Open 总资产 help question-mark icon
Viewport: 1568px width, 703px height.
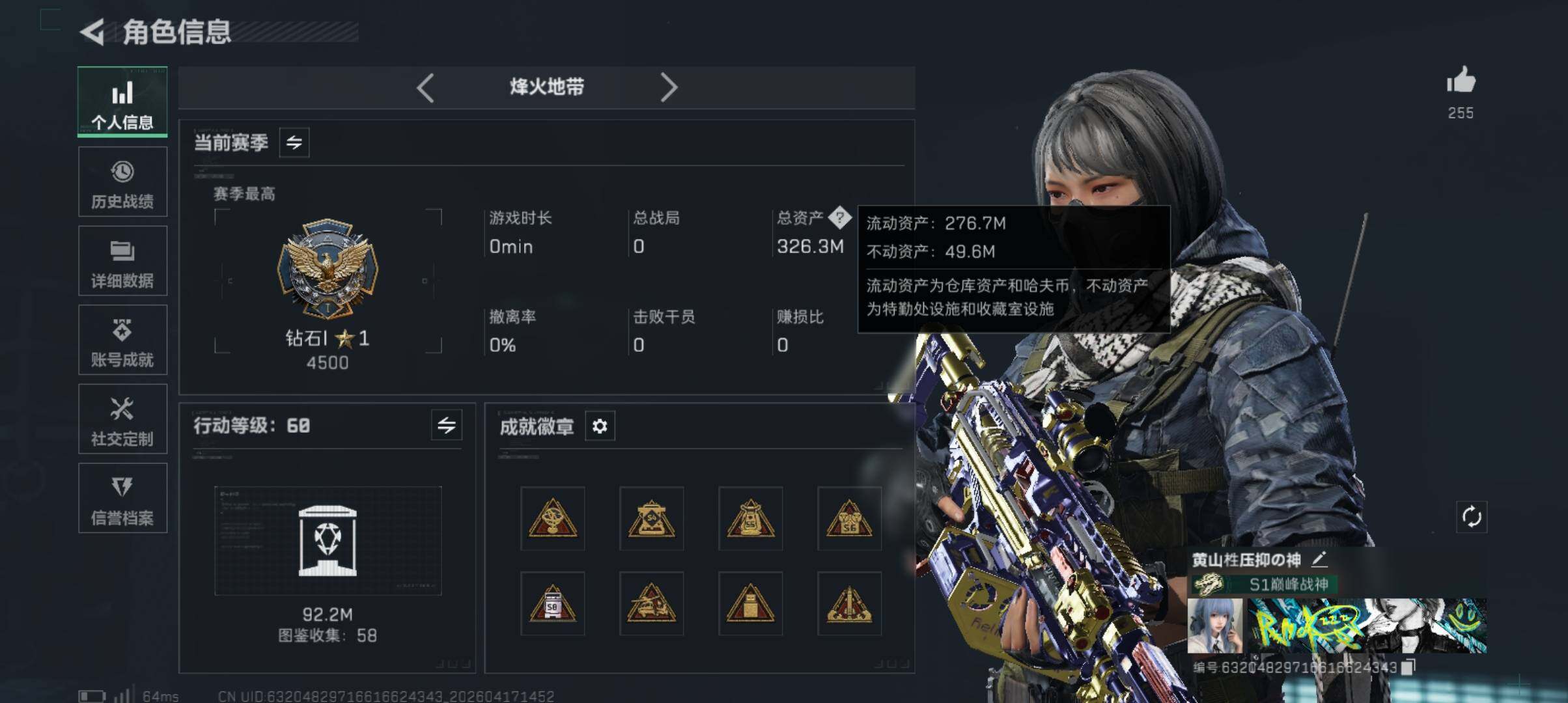[840, 217]
